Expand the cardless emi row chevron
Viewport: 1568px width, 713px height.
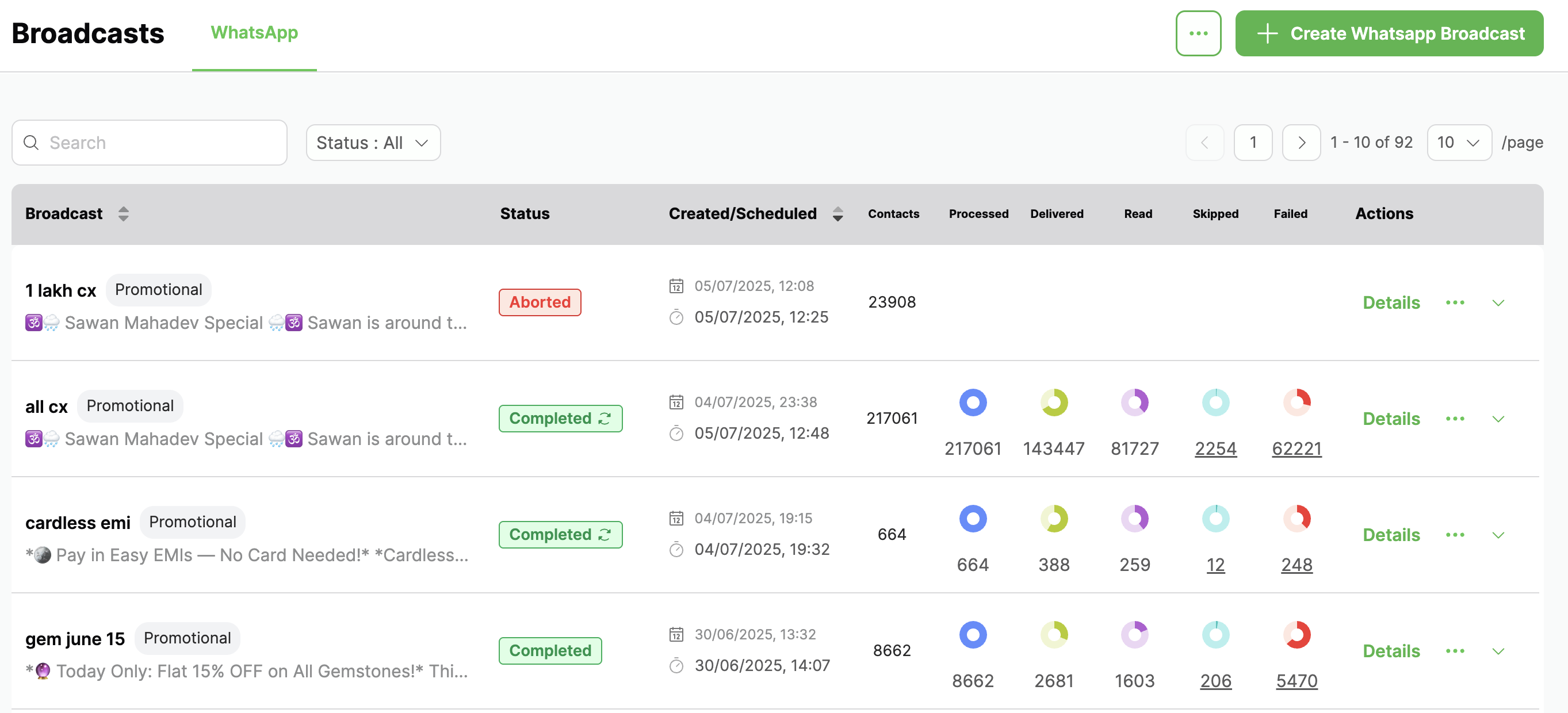tap(1498, 535)
